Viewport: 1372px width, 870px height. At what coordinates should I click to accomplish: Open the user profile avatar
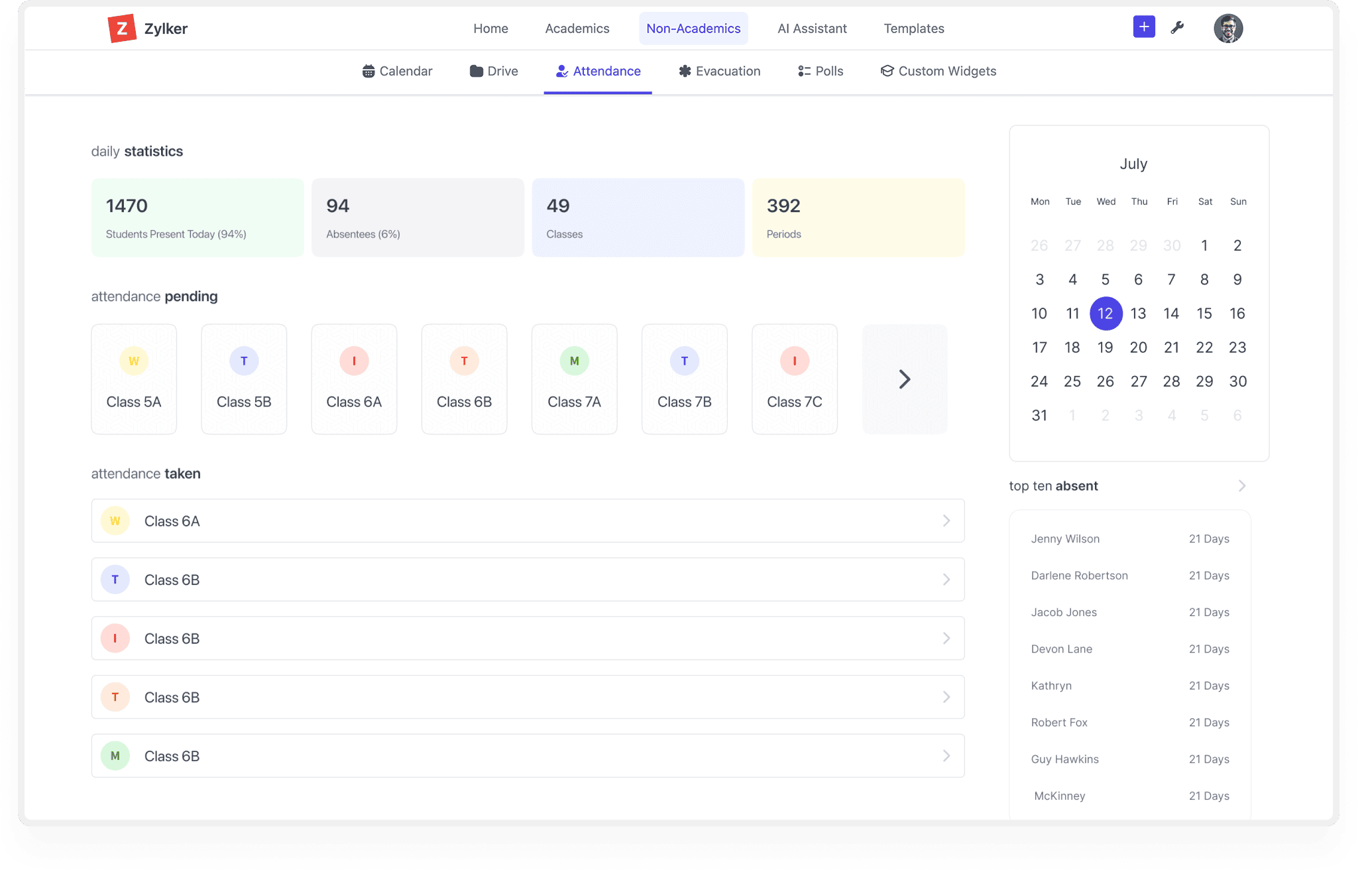pyautogui.click(x=1228, y=29)
